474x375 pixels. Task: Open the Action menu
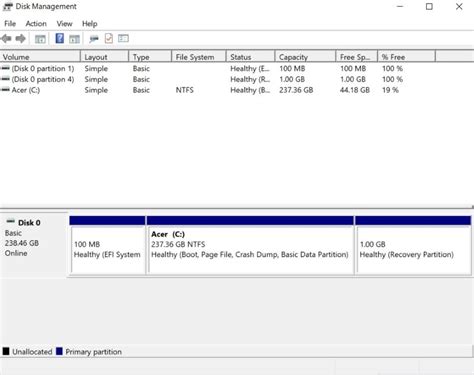(x=36, y=24)
